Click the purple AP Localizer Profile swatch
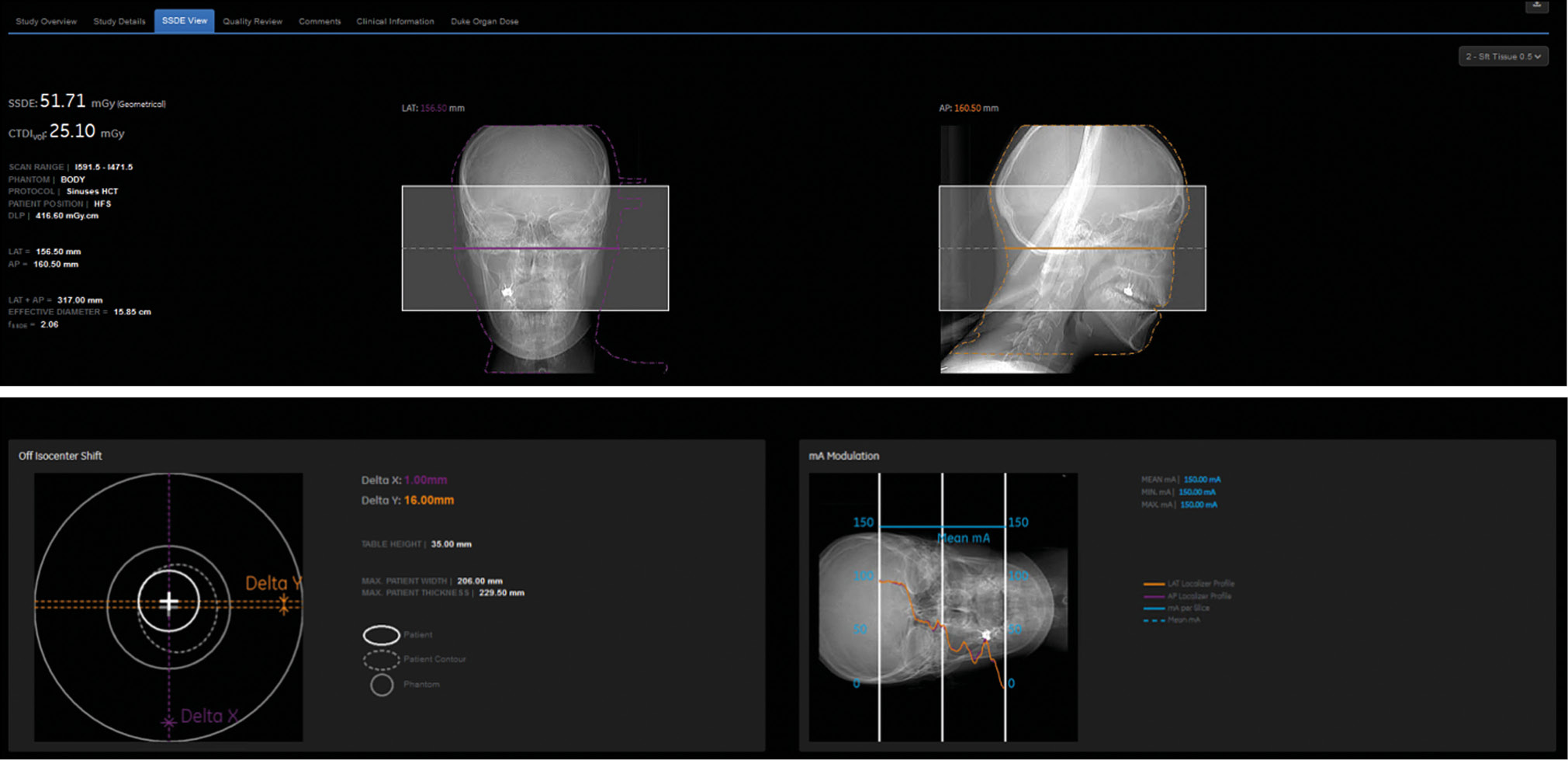 [x=1154, y=596]
